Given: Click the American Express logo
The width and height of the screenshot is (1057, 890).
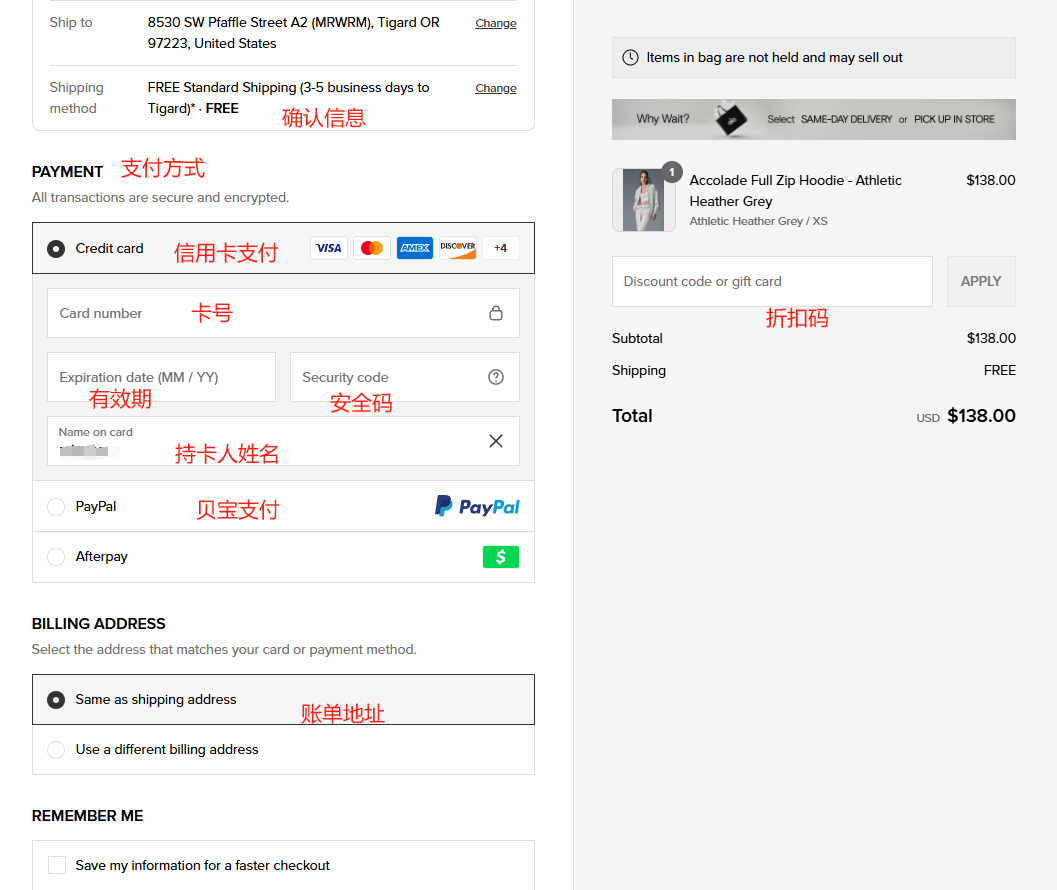Looking at the screenshot, I should click(x=415, y=248).
